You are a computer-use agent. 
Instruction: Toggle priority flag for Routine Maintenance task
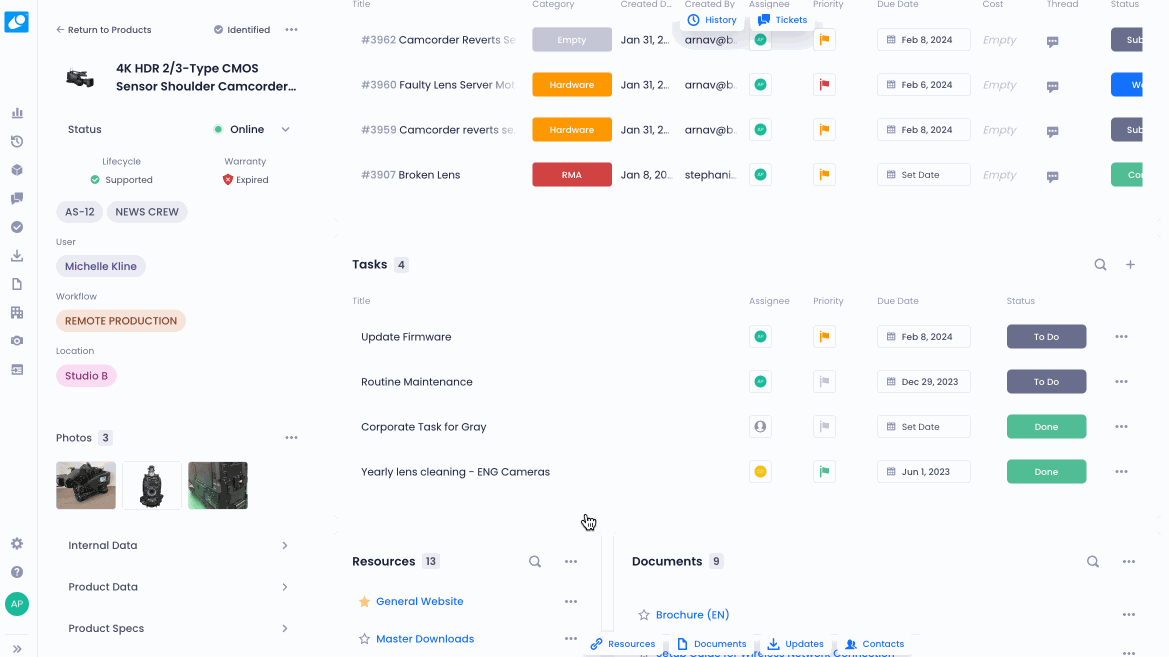tap(825, 382)
